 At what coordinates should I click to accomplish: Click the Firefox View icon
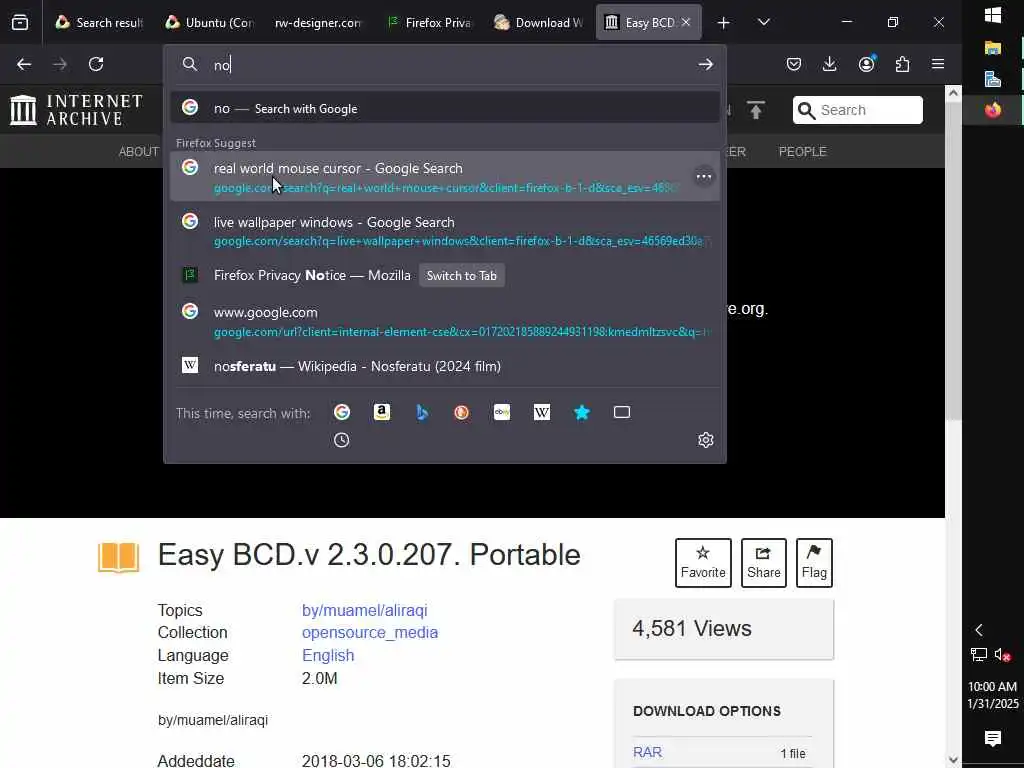click(20, 23)
